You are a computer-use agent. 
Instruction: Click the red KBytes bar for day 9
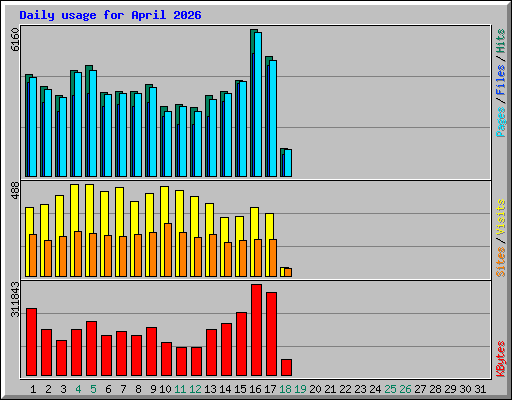pyautogui.click(x=151, y=351)
